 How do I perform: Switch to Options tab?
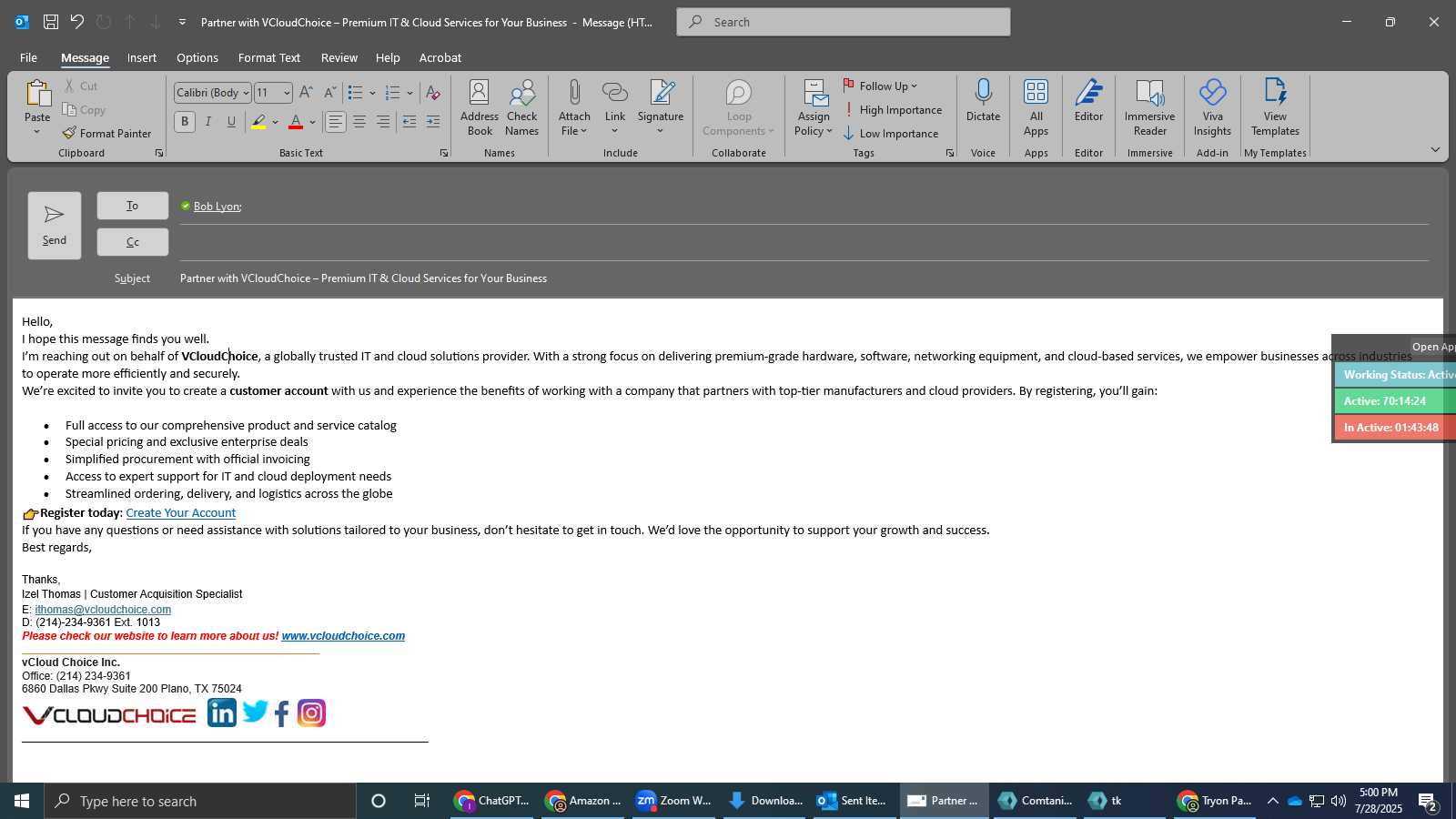197,57
